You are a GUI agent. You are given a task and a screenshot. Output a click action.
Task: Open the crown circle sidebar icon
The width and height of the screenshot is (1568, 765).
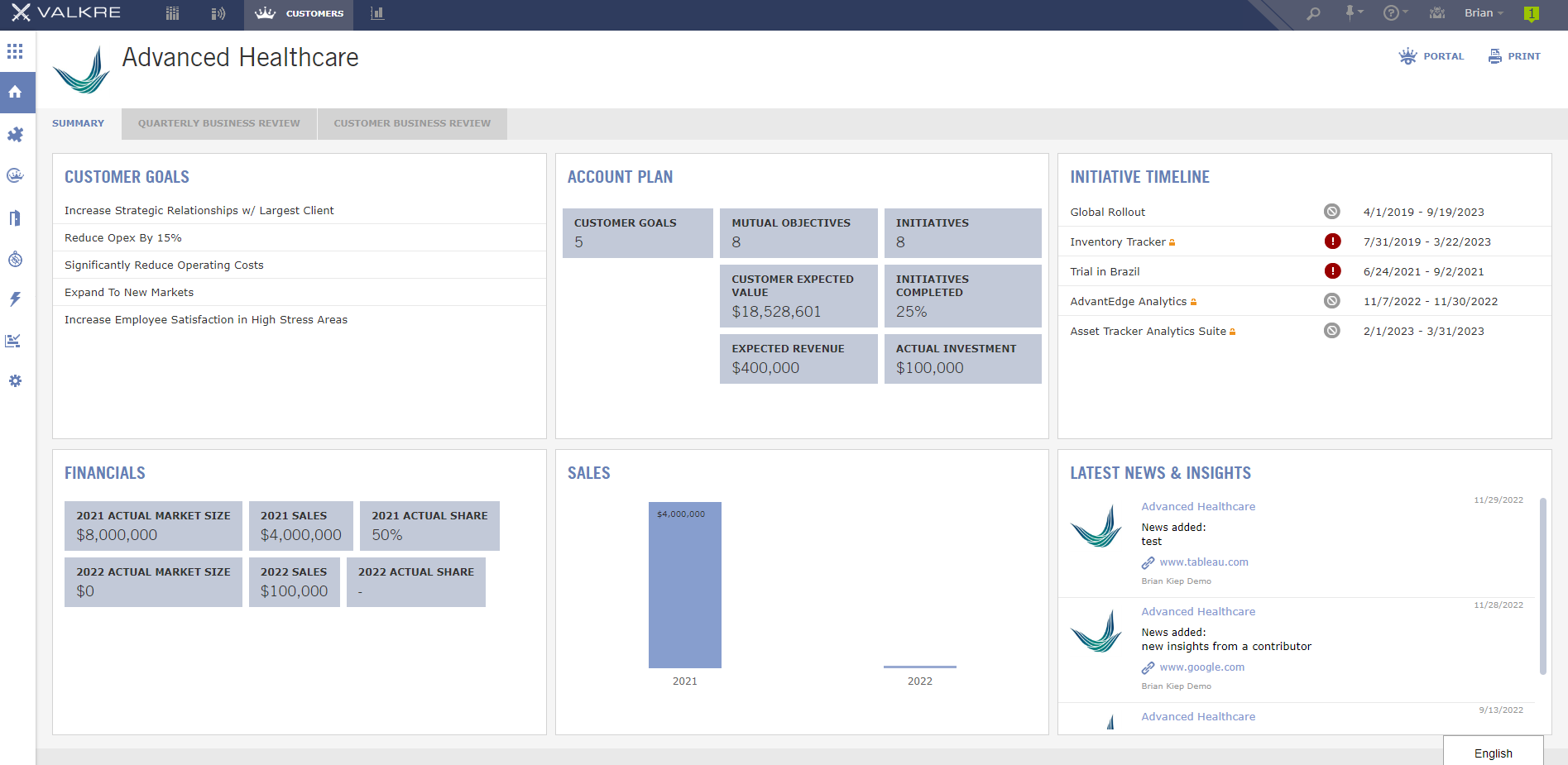pos(15,175)
